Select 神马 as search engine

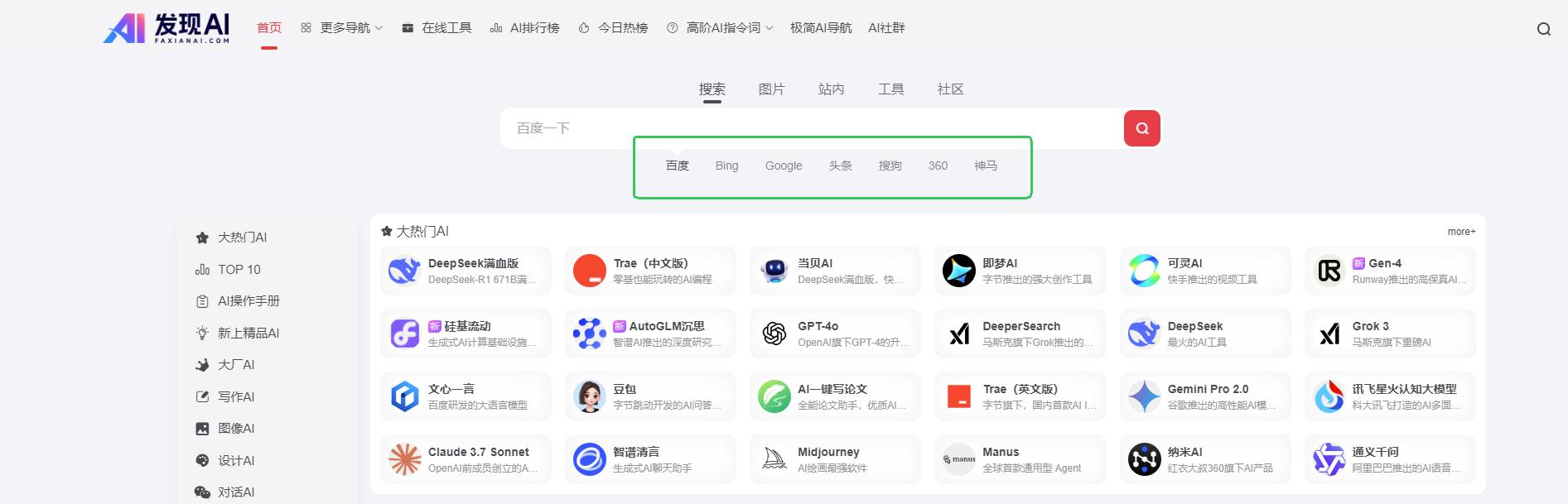(986, 166)
